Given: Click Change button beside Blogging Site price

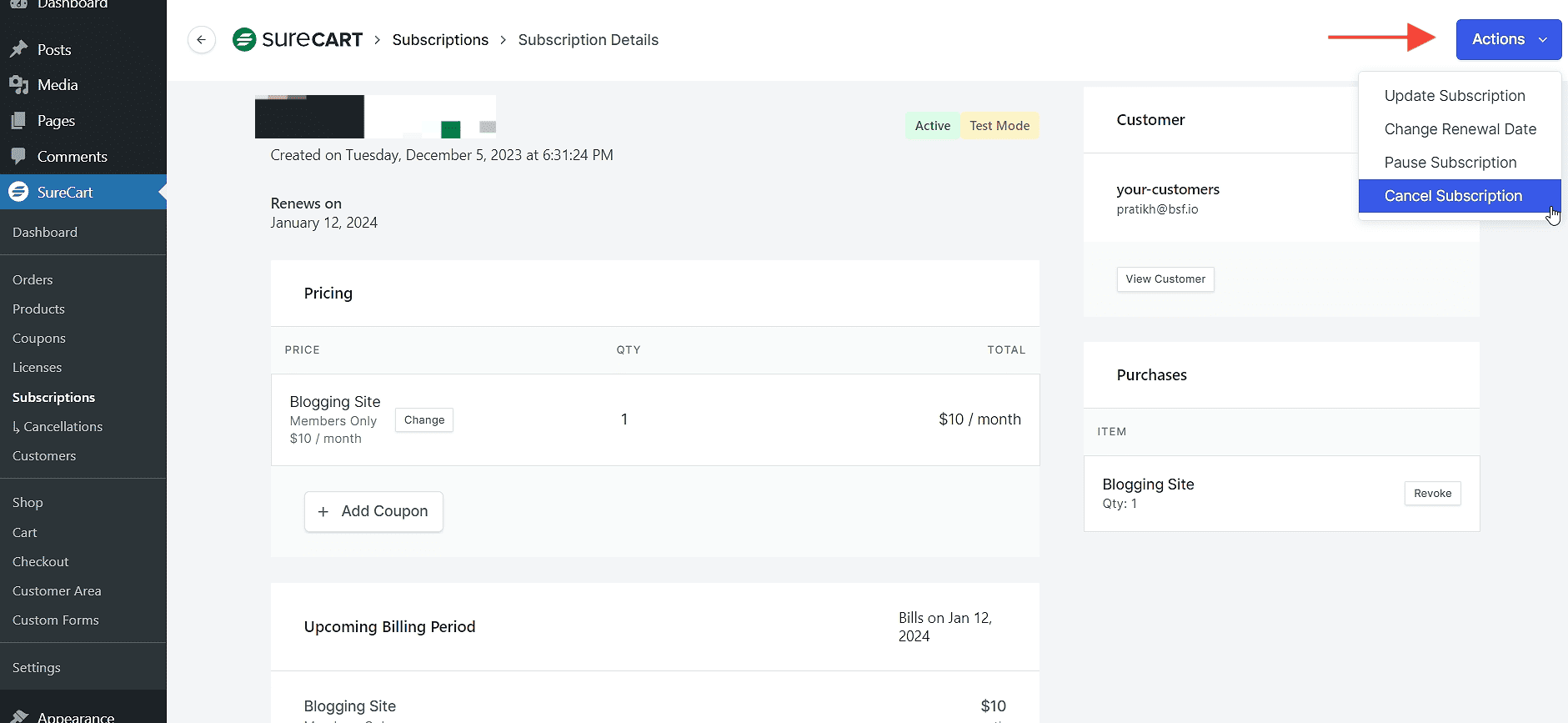Looking at the screenshot, I should [424, 420].
